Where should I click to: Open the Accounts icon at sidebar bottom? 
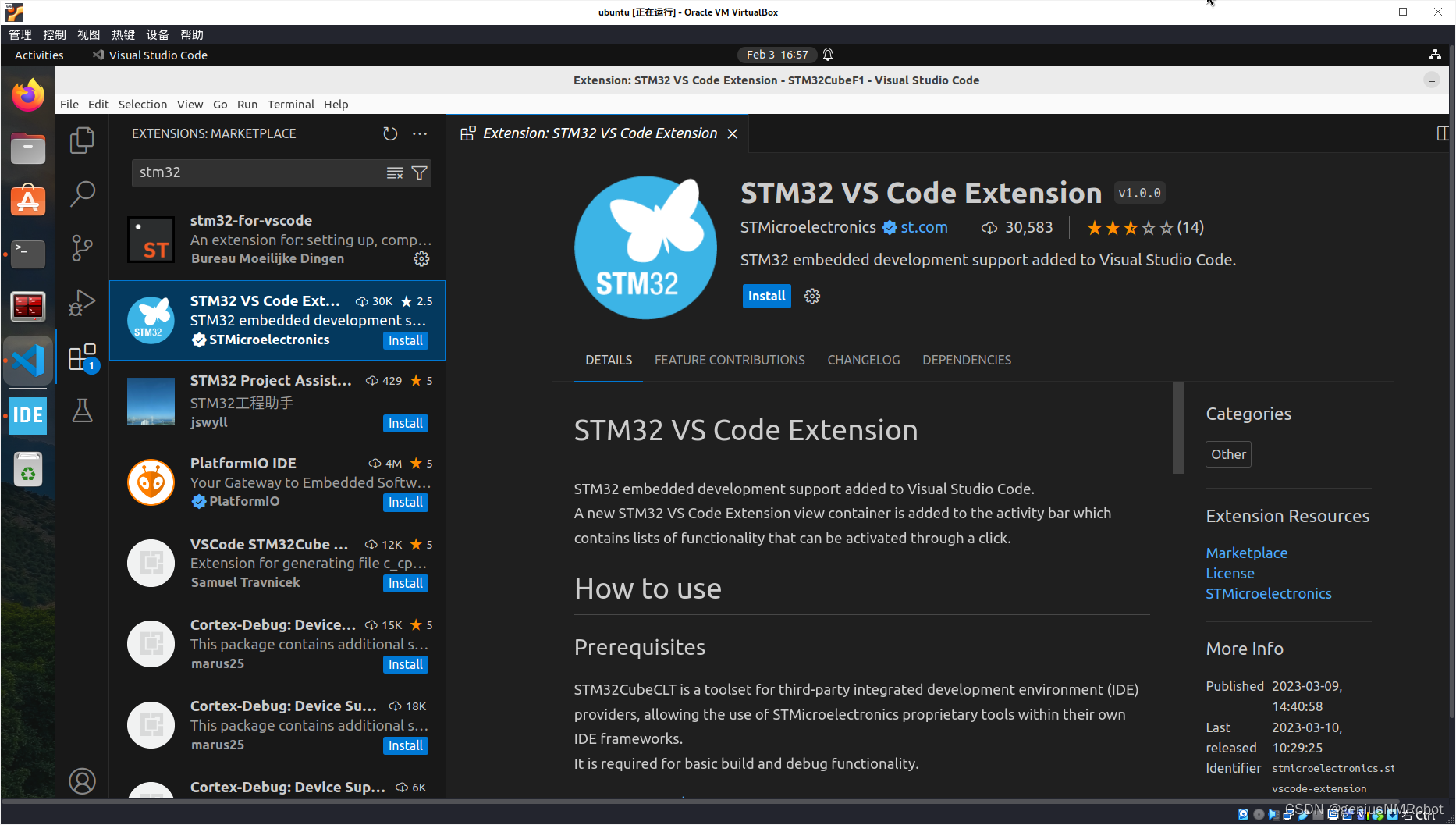[x=82, y=781]
